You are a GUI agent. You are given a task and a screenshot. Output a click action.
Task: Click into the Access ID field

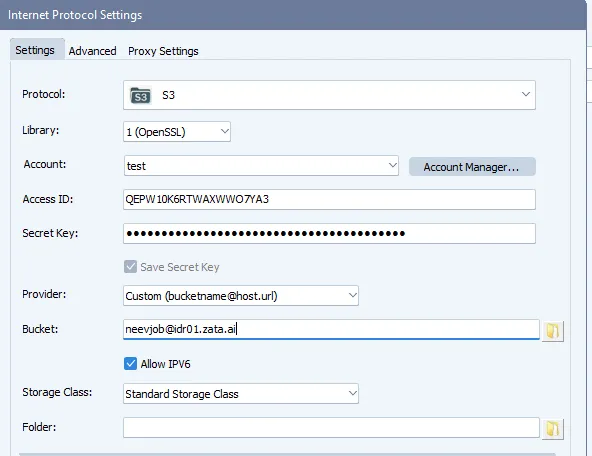[x=329, y=199]
